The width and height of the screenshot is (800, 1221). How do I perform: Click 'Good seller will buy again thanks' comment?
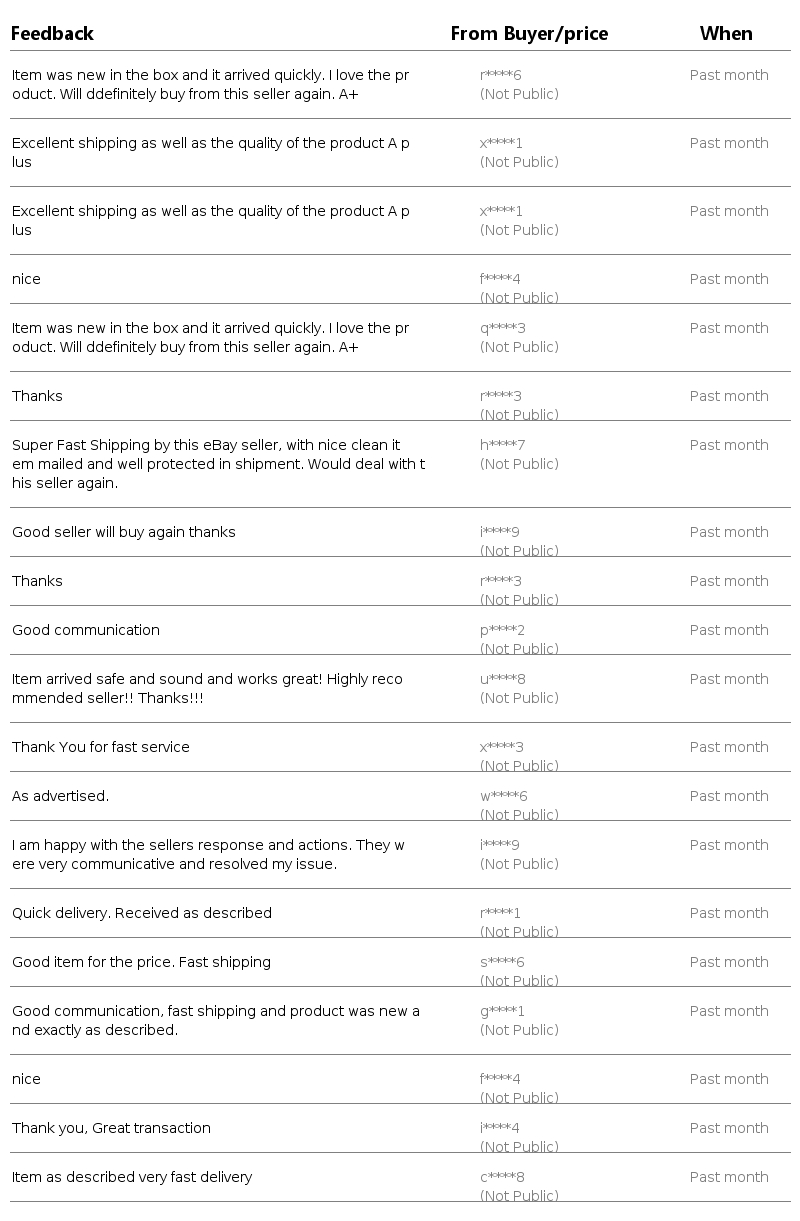pyautogui.click(x=124, y=532)
